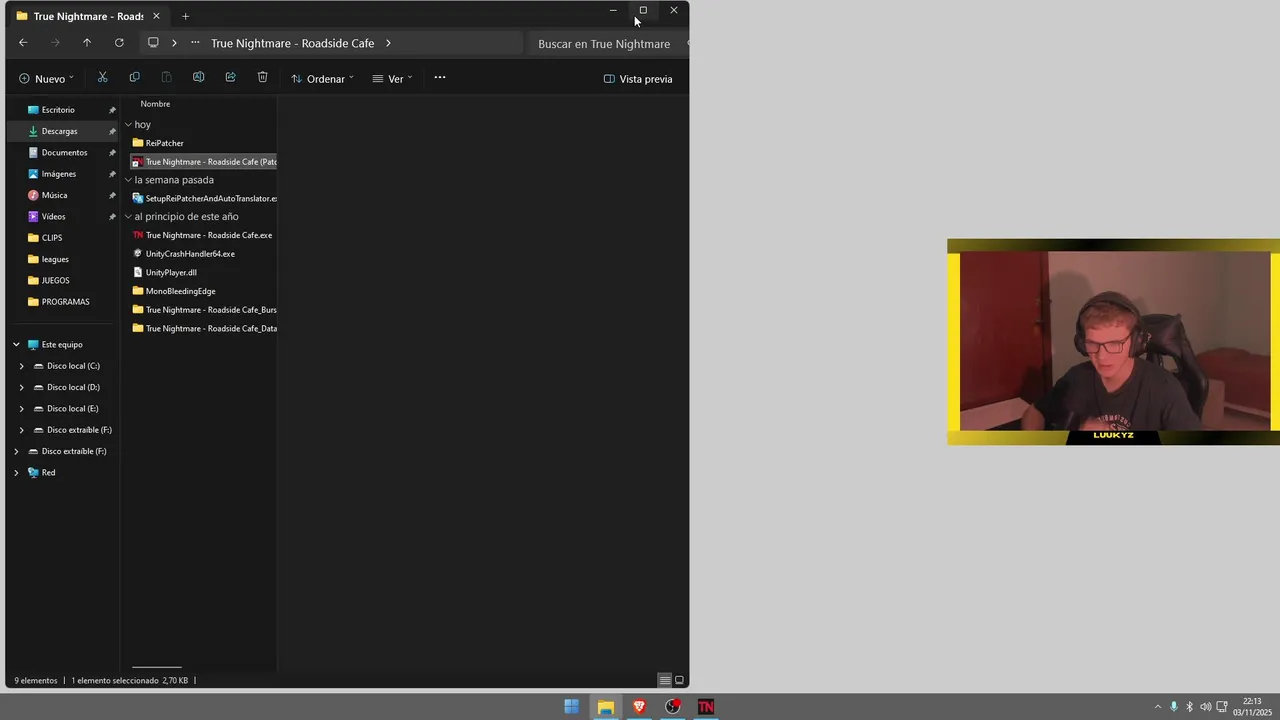
Task: Select SetupReiPatcherAndAutoTranslator.exe file
Action: pos(203,199)
